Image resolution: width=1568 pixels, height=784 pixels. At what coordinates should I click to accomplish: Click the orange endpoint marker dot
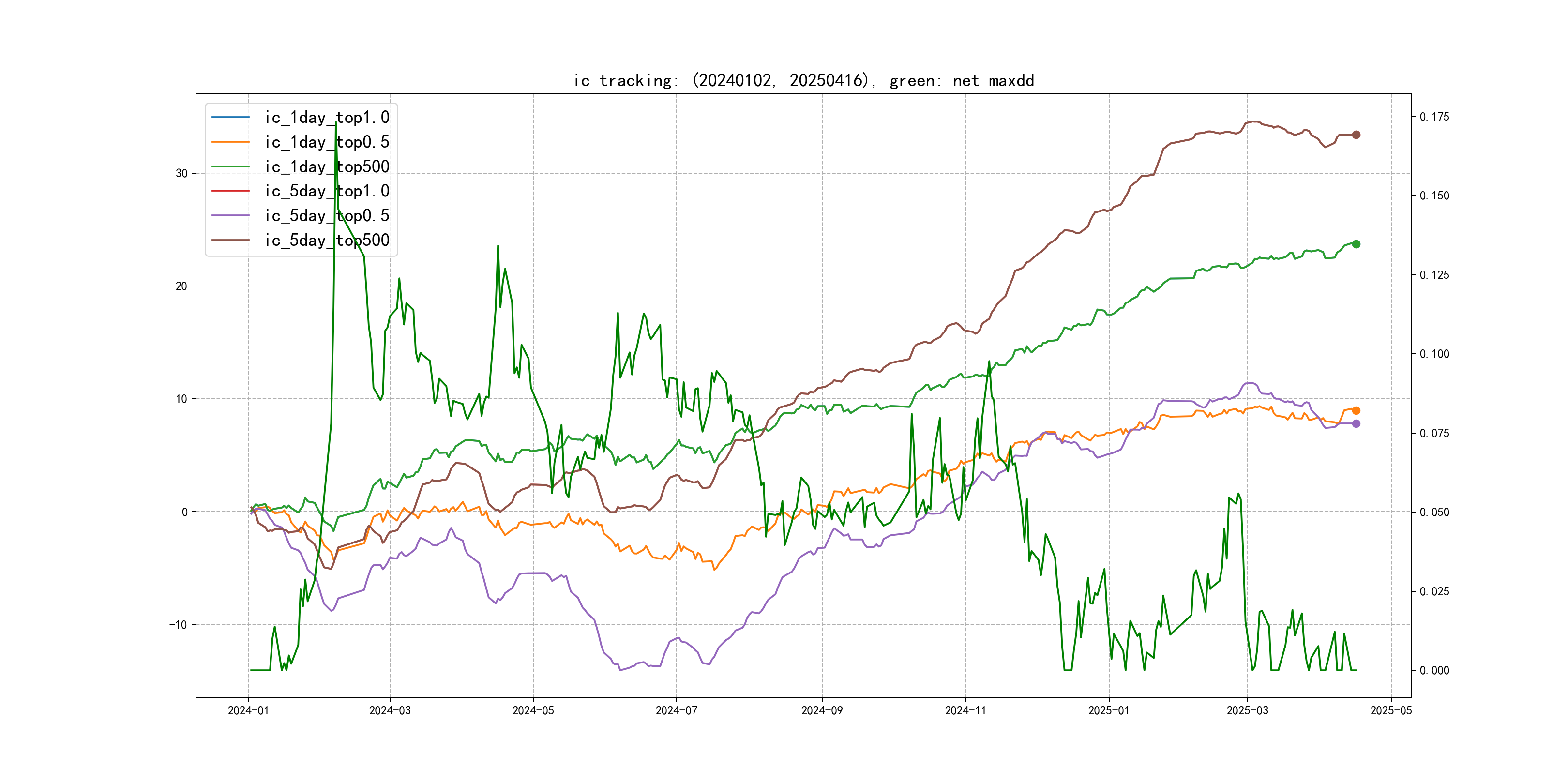point(1356,411)
